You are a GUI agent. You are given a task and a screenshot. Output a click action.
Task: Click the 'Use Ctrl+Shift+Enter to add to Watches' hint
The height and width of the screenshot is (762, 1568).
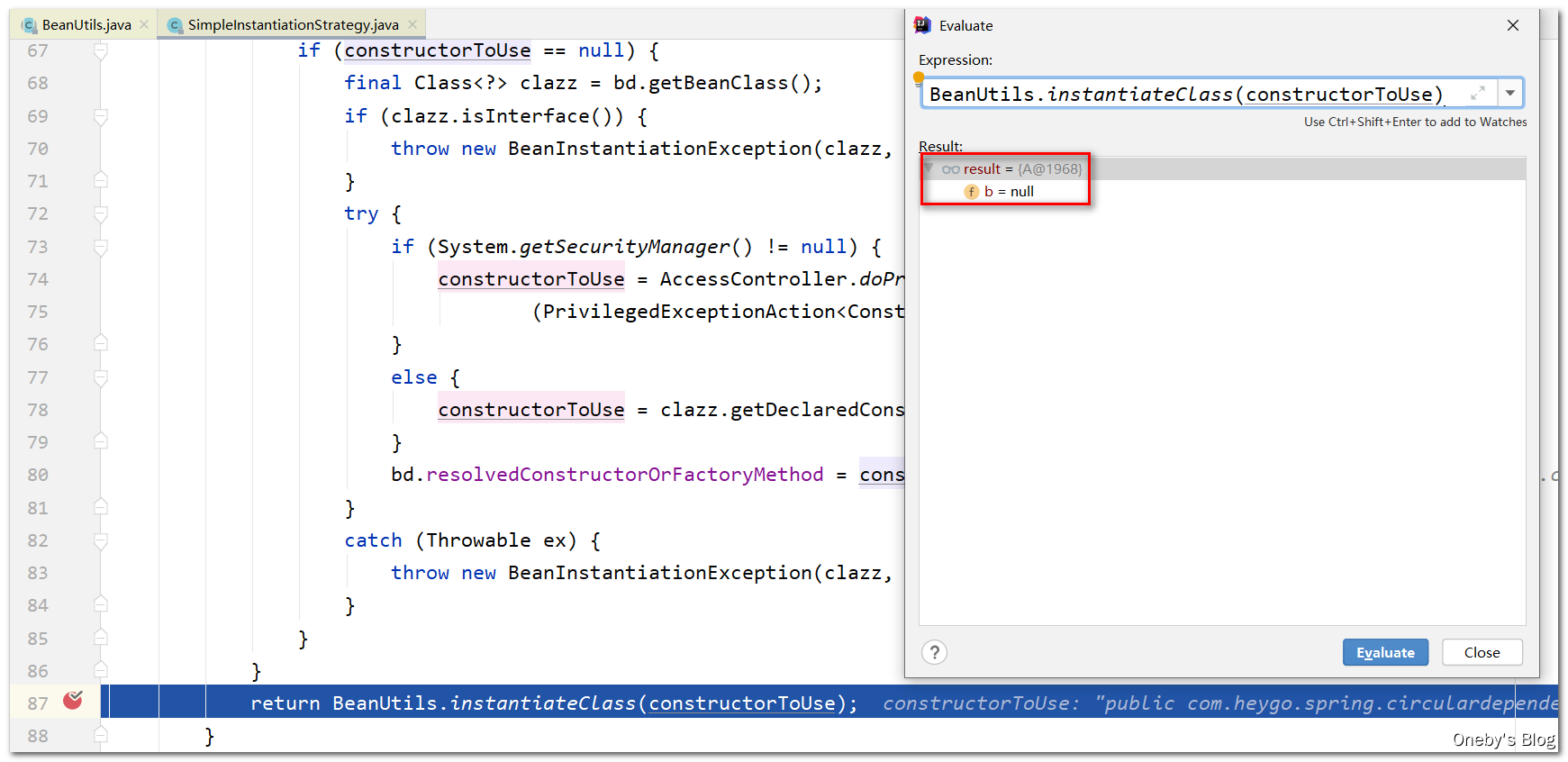tap(1415, 122)
